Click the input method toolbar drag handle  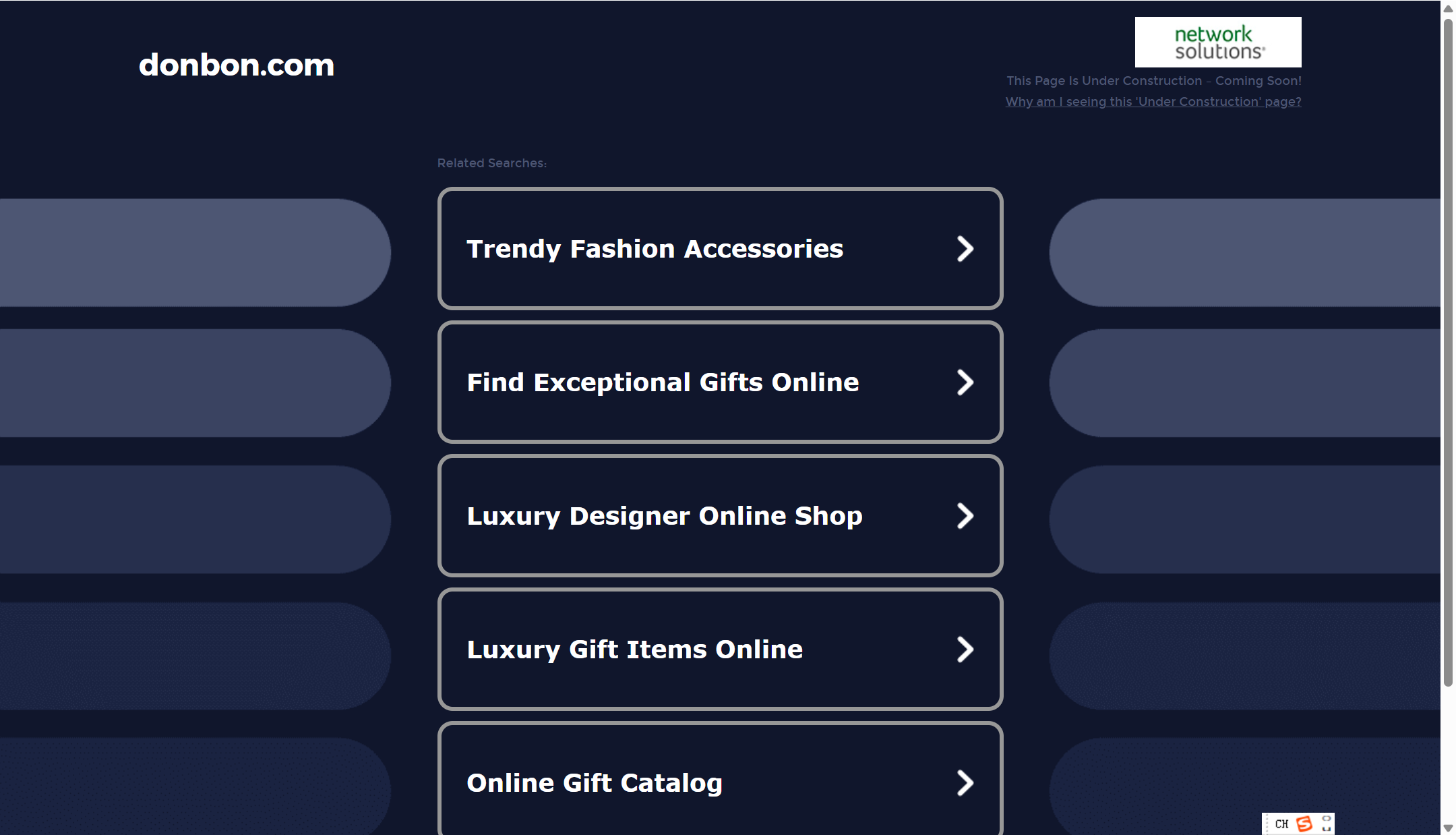[1265, 824]
